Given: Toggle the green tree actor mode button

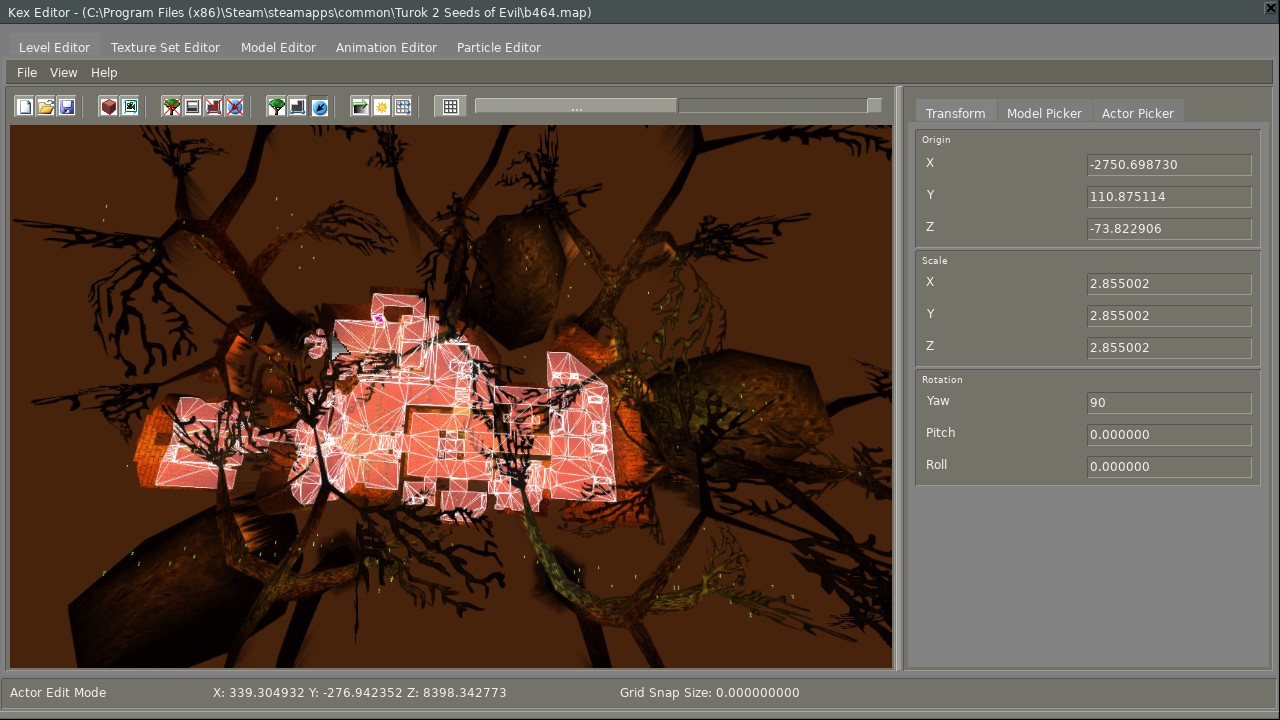Looking at the screenshot, I should point(277,107).
